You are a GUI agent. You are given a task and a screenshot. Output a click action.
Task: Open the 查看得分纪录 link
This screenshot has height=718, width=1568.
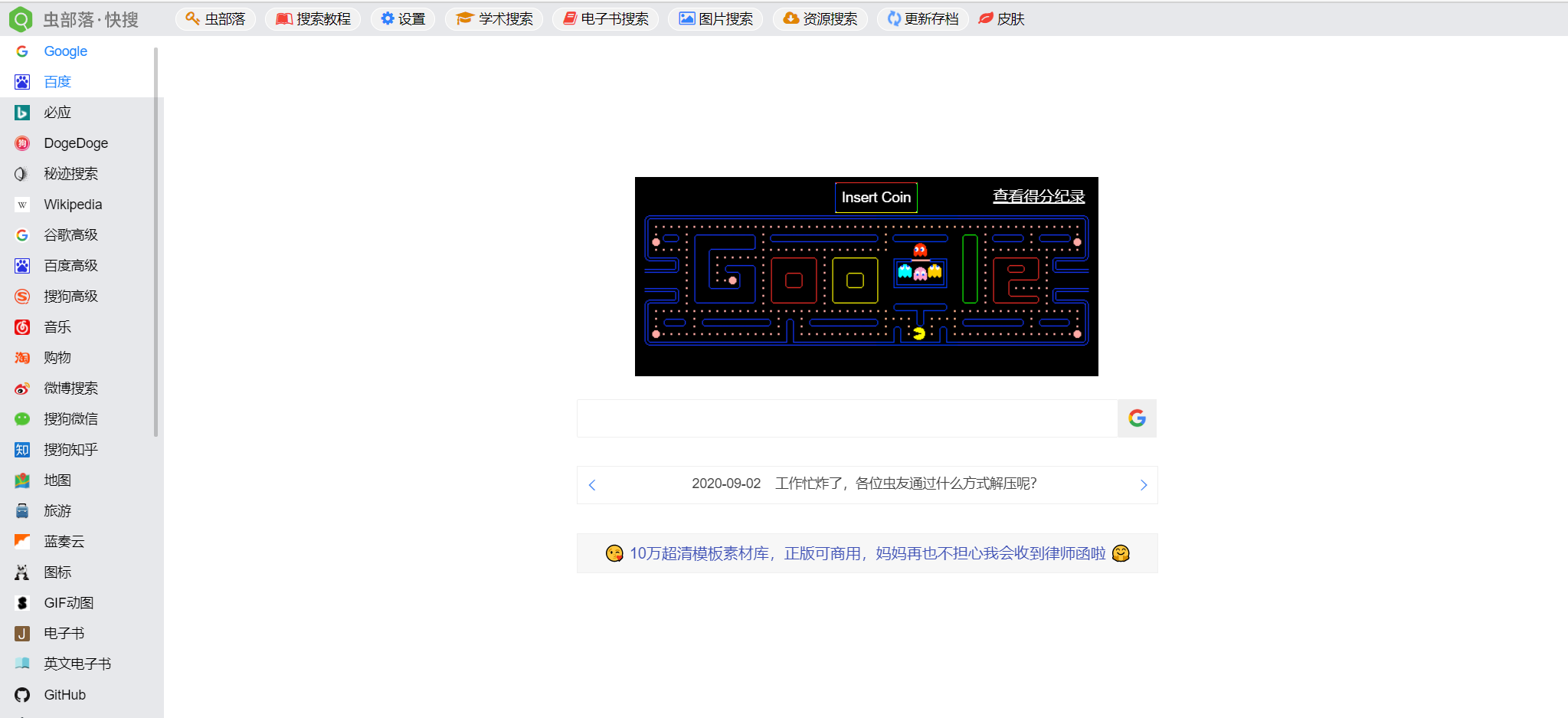(x=1039, y=196)
